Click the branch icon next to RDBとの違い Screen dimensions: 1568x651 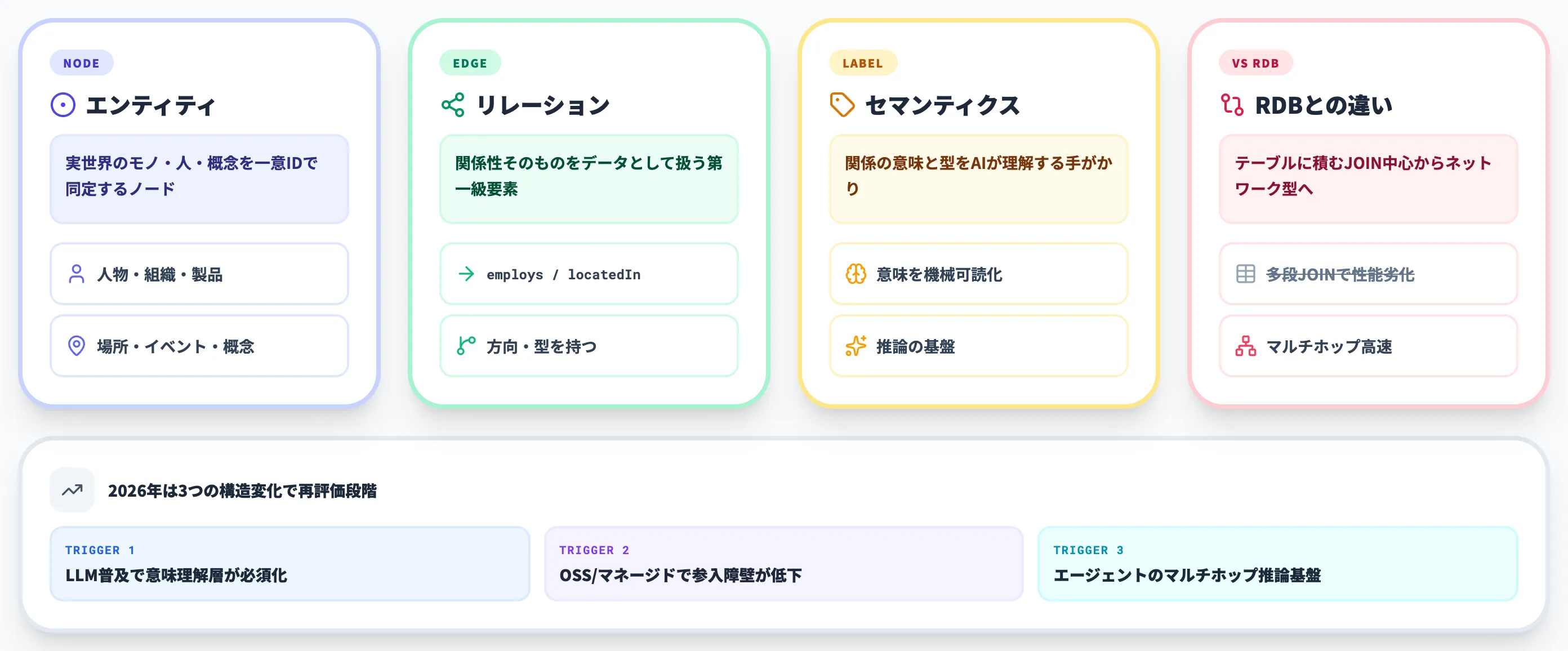(x=1235, y=105)
